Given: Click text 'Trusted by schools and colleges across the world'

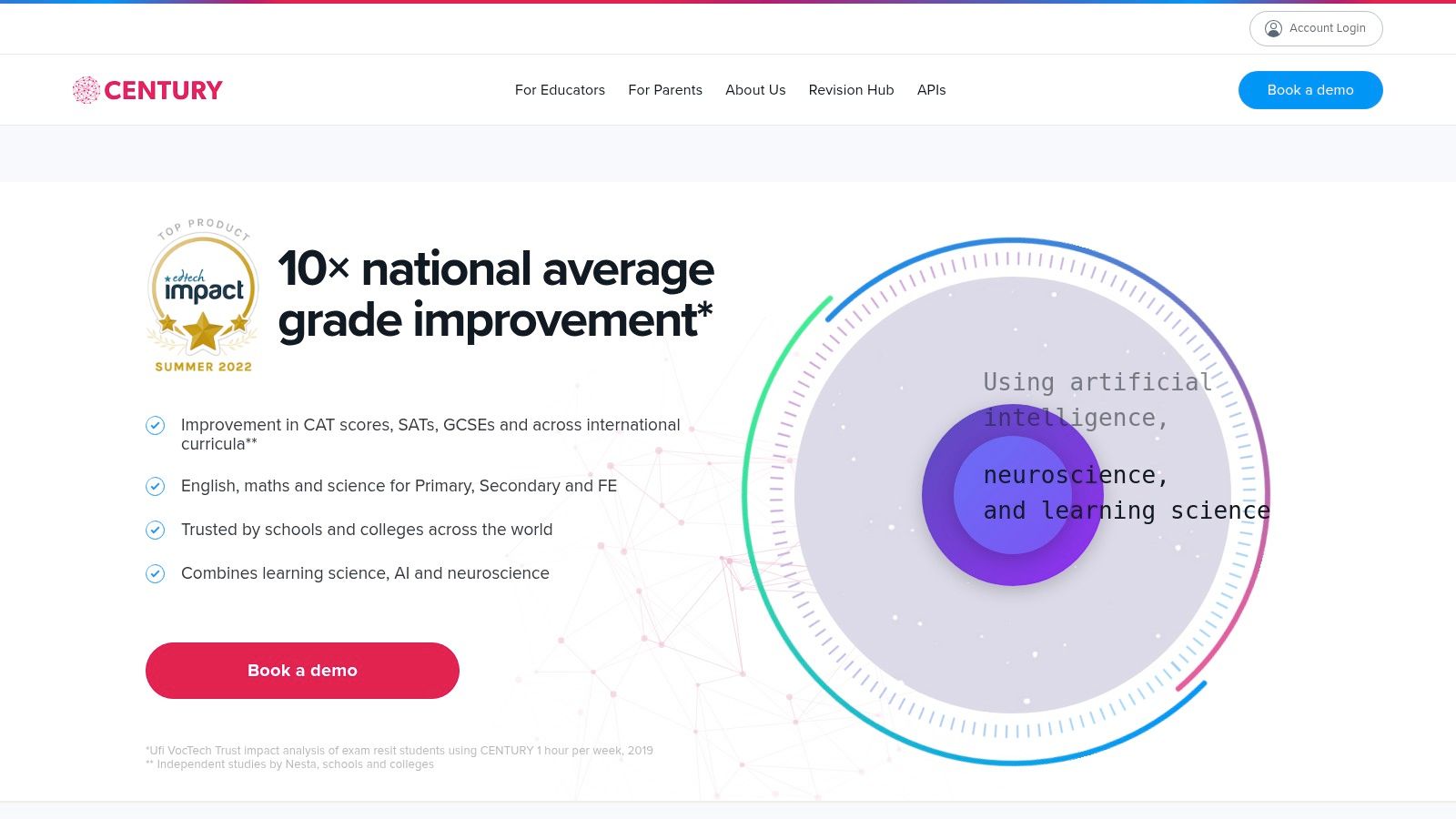Looking at the screenshot, I should (367, 530).
